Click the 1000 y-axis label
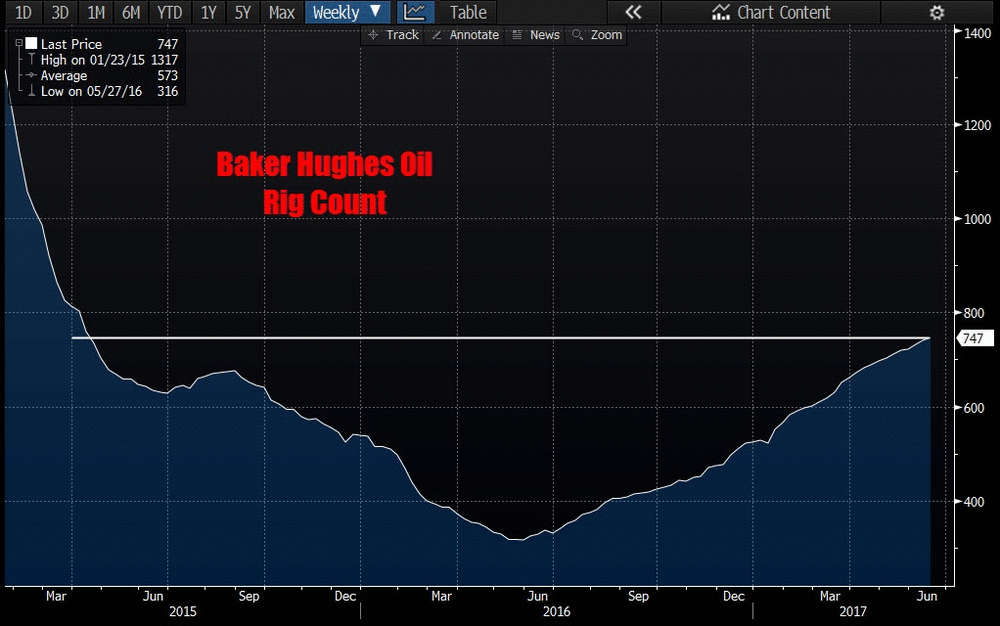The height and width of the screenshot is (626, 1000). pos(977,219)
